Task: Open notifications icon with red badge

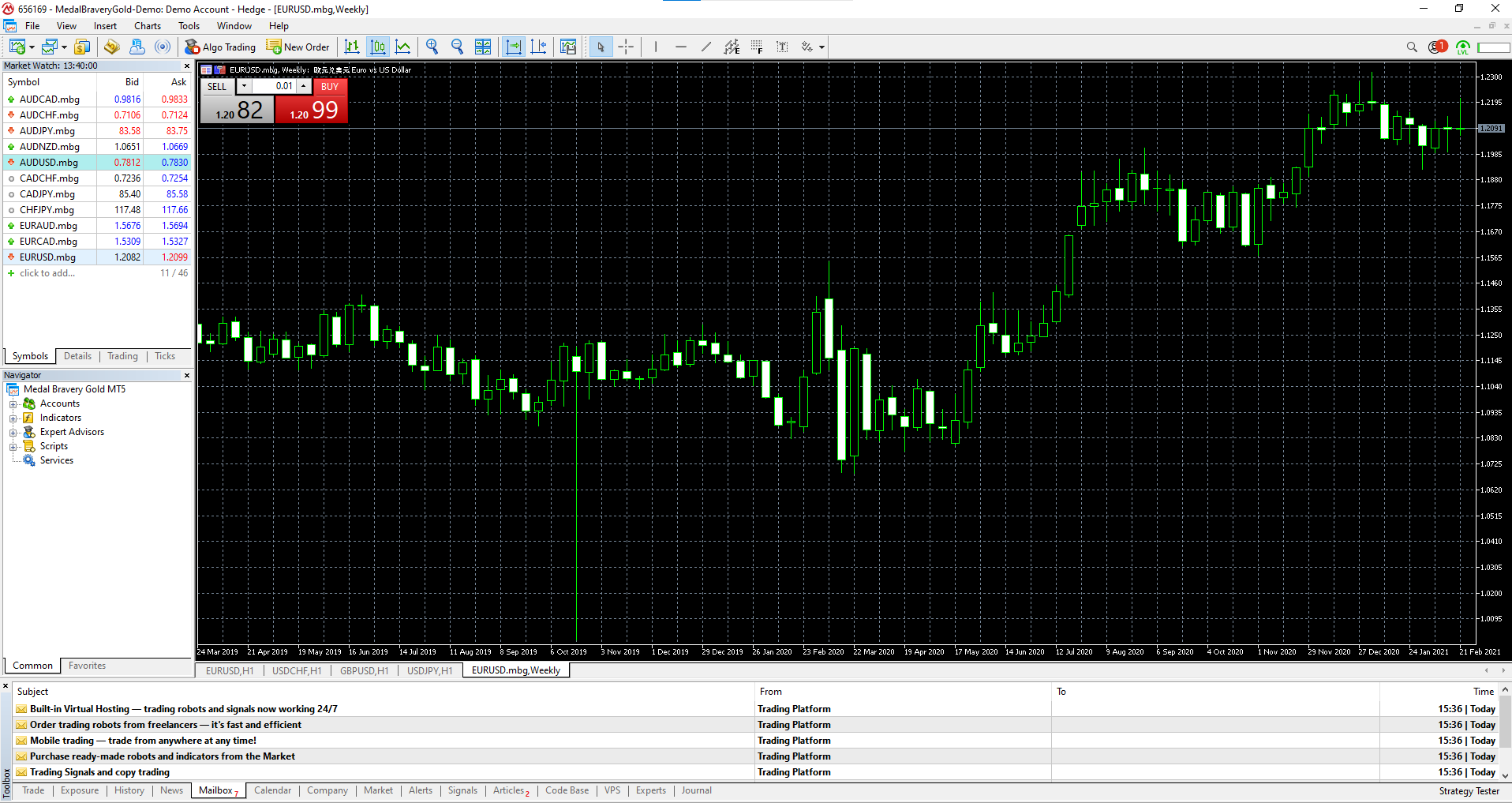Action: [1437, 47]
